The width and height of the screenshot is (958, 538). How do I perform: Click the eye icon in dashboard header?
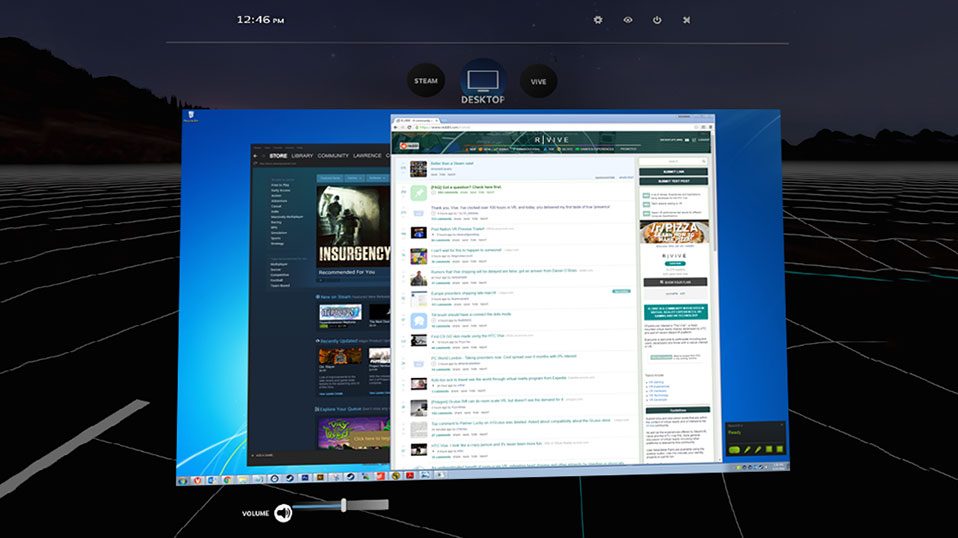[x=627, y=20]
